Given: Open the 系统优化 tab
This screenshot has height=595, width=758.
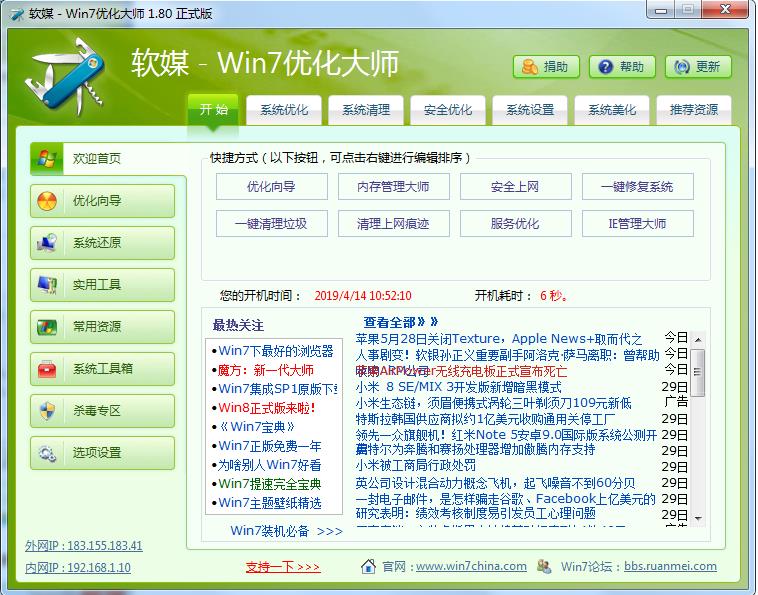Looking at the screenshot, I should pos(284,110).
